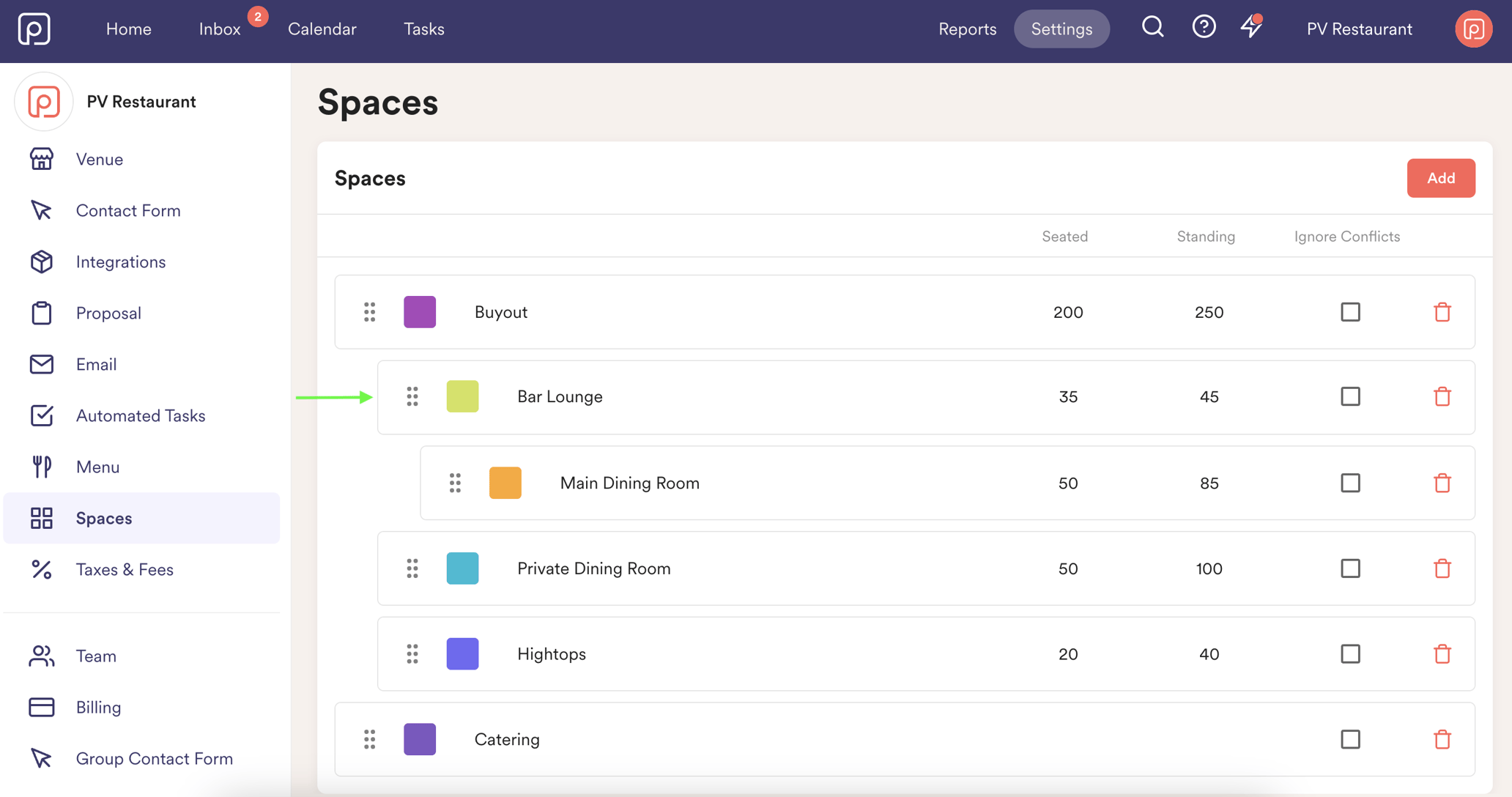Add a new space
Image resolution: width=1512 pixels, height=797 pixels.
pos(1440,178)
